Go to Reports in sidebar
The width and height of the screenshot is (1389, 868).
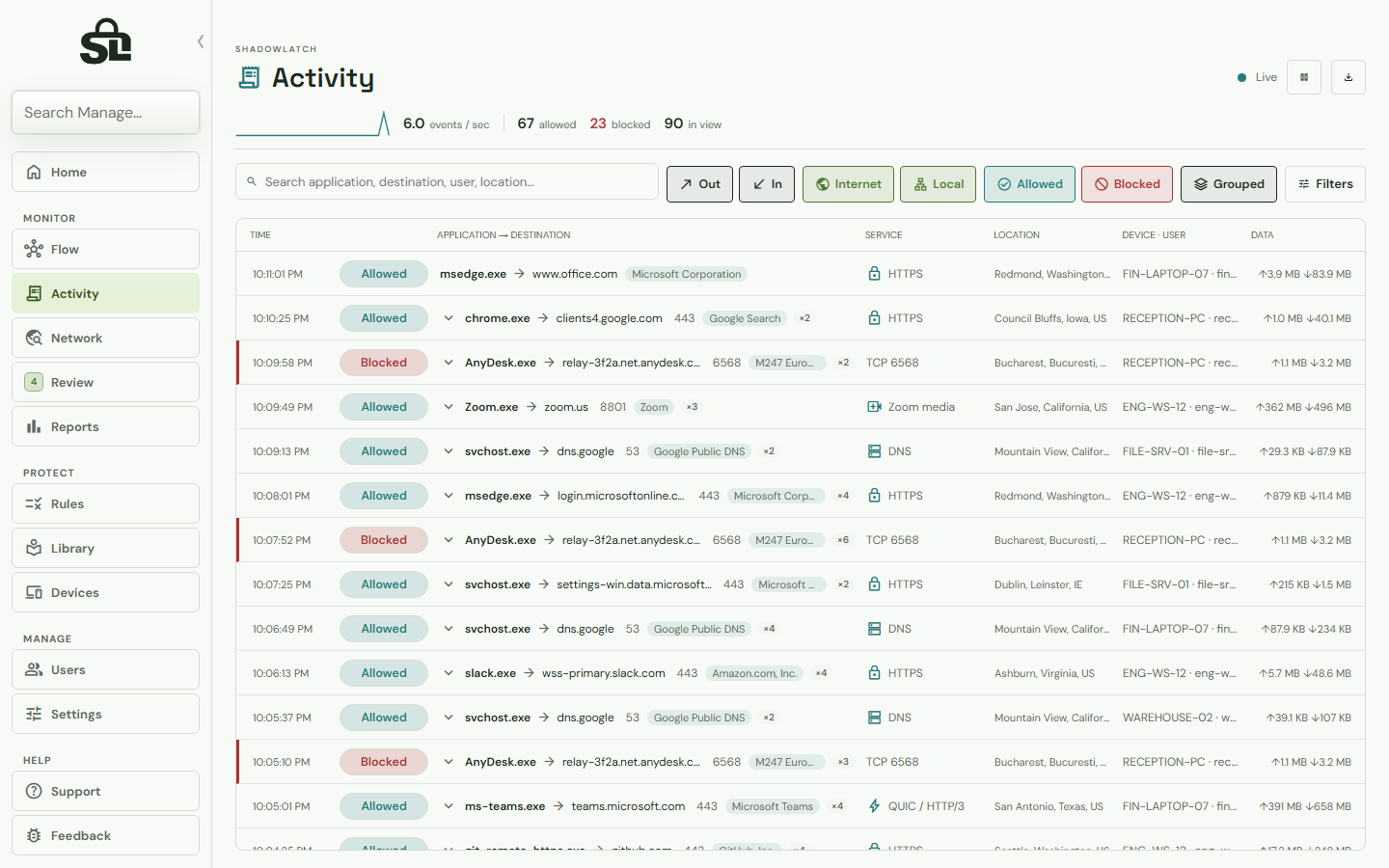tap(106, 426)
